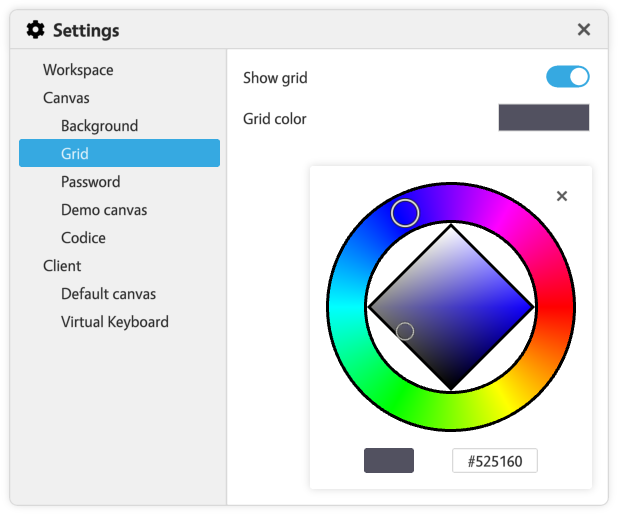
Task: Pick cyan on the hue ring
Action: click(346, 307)
